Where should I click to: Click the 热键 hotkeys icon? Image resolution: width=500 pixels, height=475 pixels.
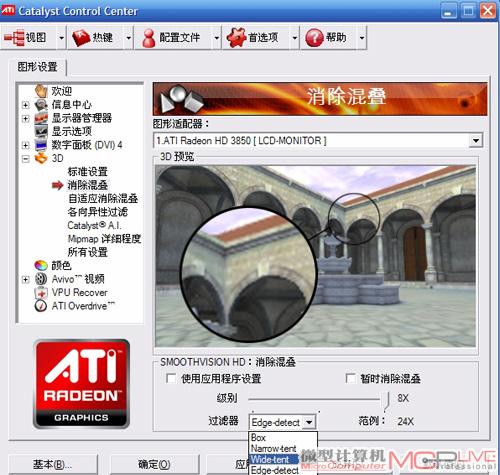point(81,37)
